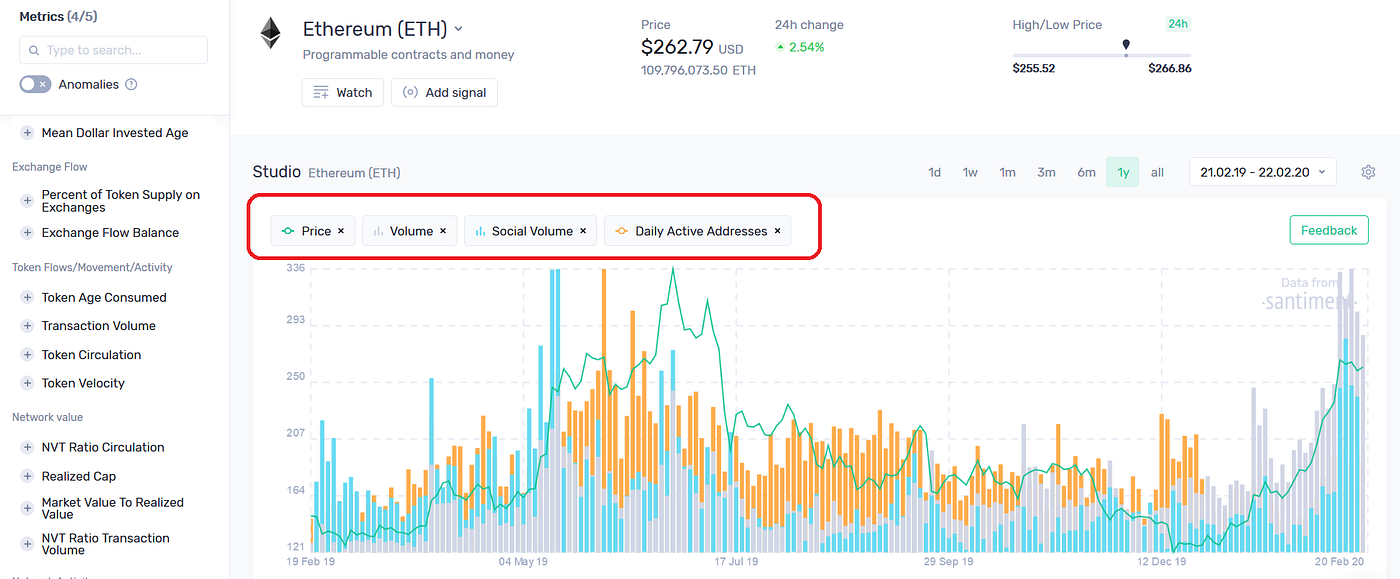Screen dimensions: 1400x579
Task: Click the Ethereum logo icon
Action: click(271, 33)
